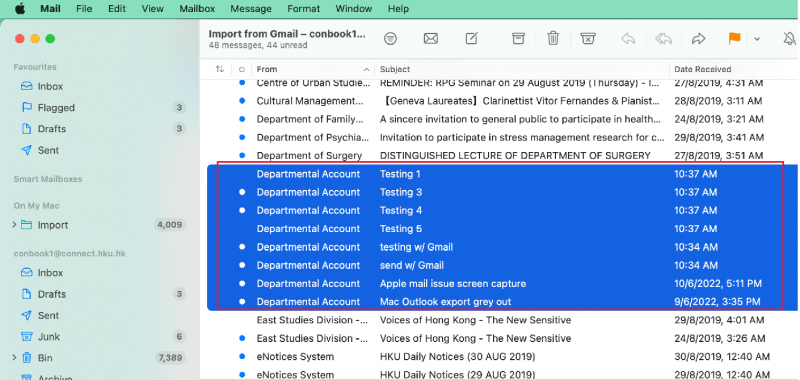Select the testing w/ Gmail message
Viewport: 800px width, 380px height.
502,247
